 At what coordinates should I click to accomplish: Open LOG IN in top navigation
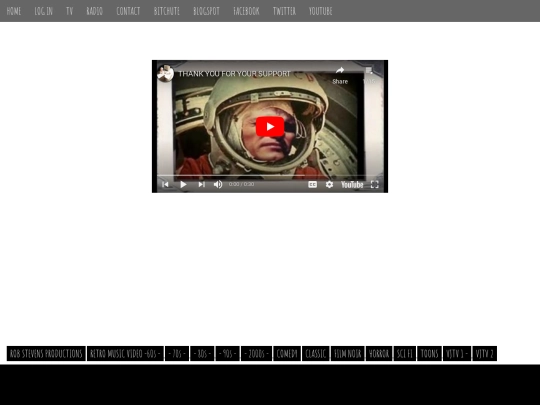click(43, 11)
